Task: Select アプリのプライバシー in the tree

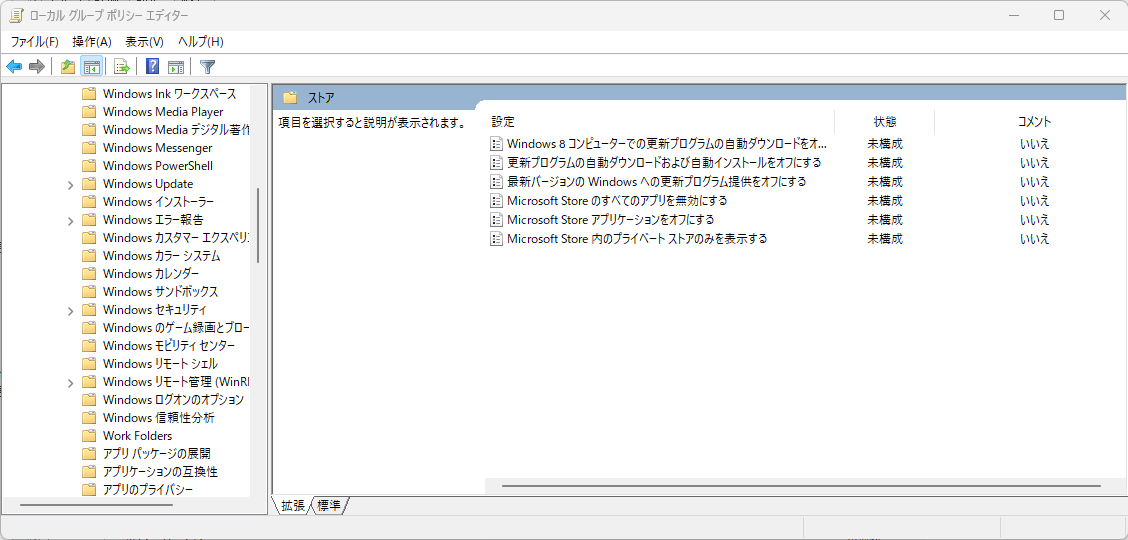Action: point(147,489)
